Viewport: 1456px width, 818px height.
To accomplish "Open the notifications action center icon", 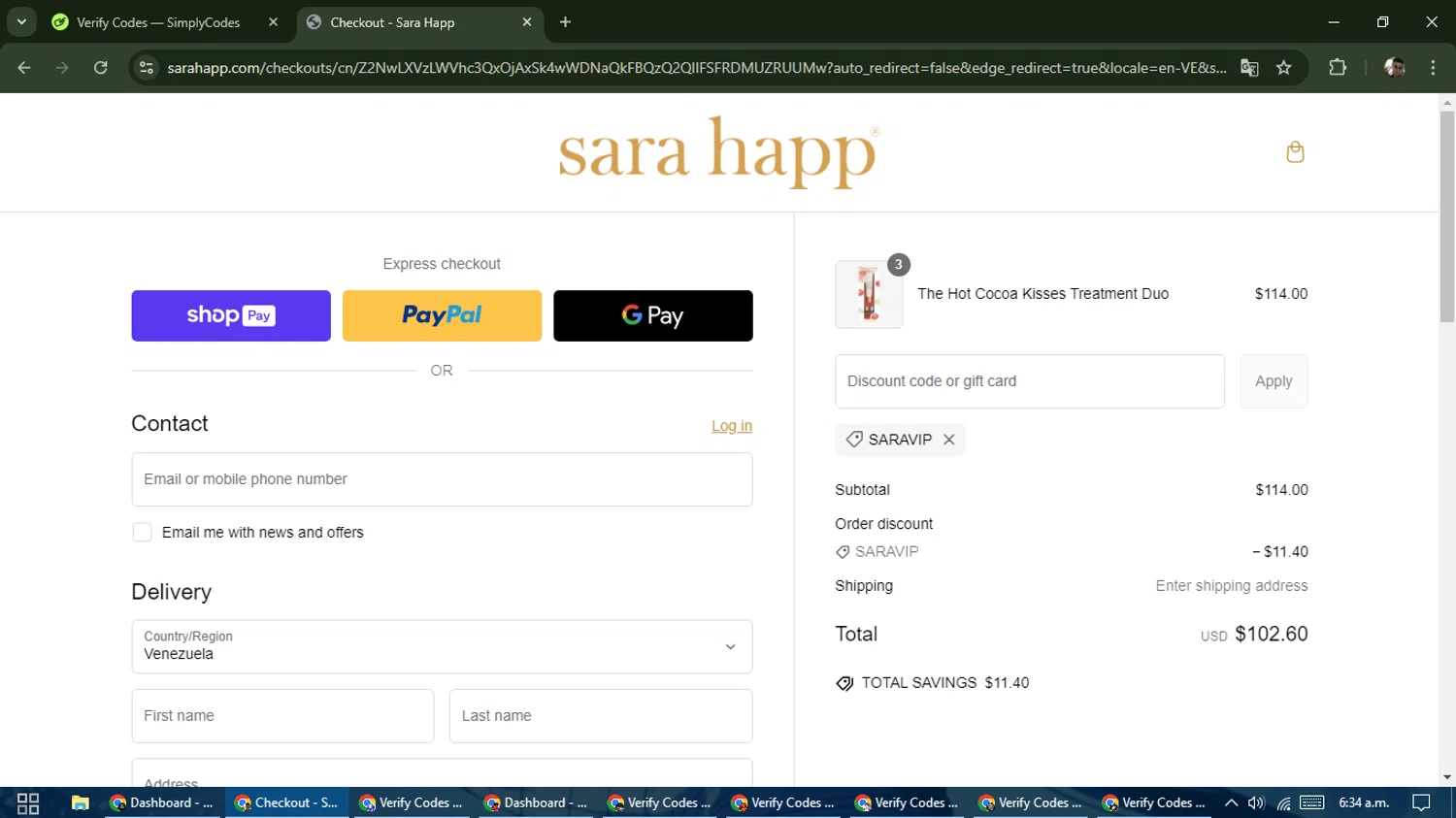I will (x=1421, y=803).
